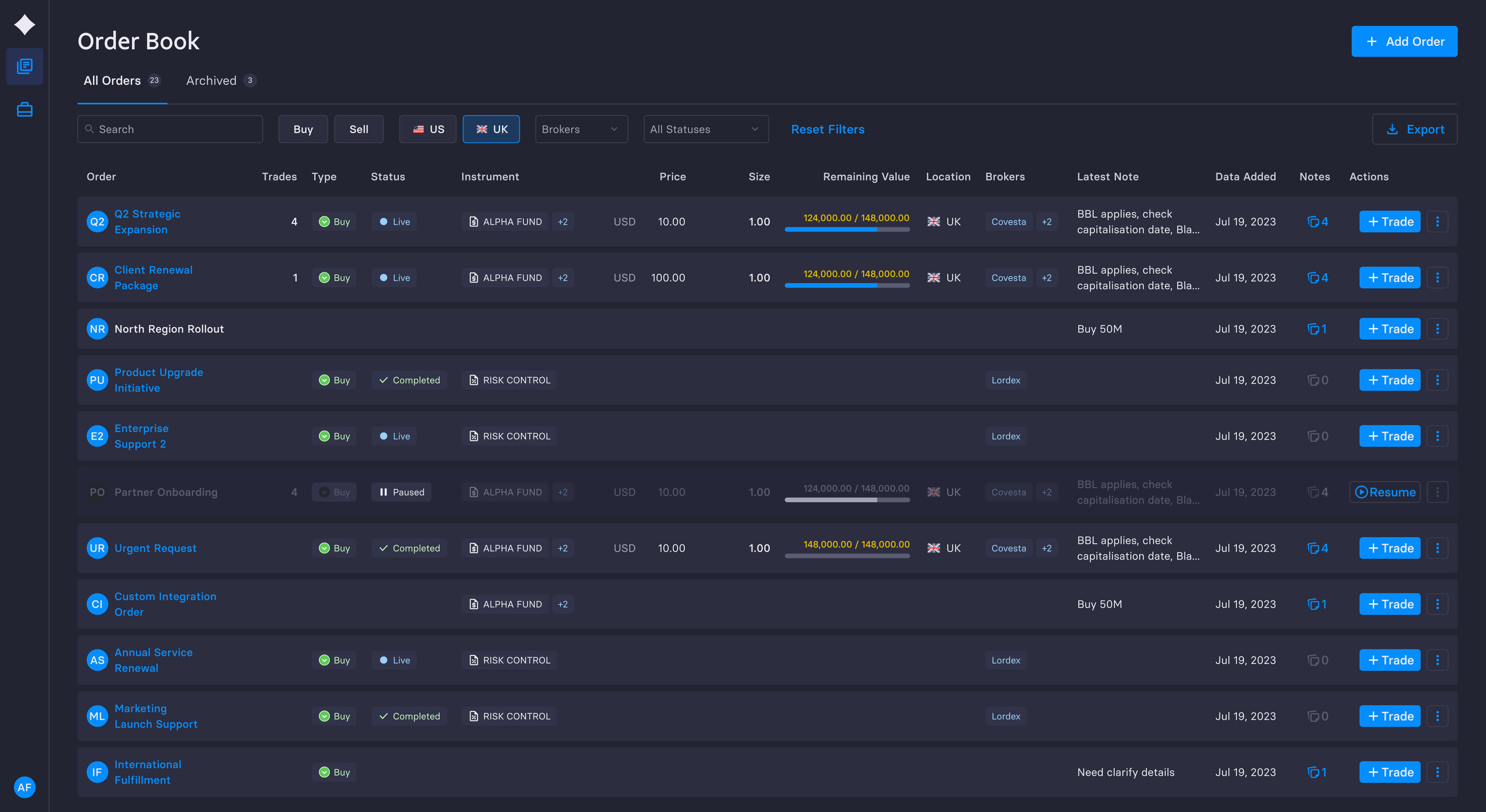
Task: Click the diamond logo in sidebar
Action: 24,25
